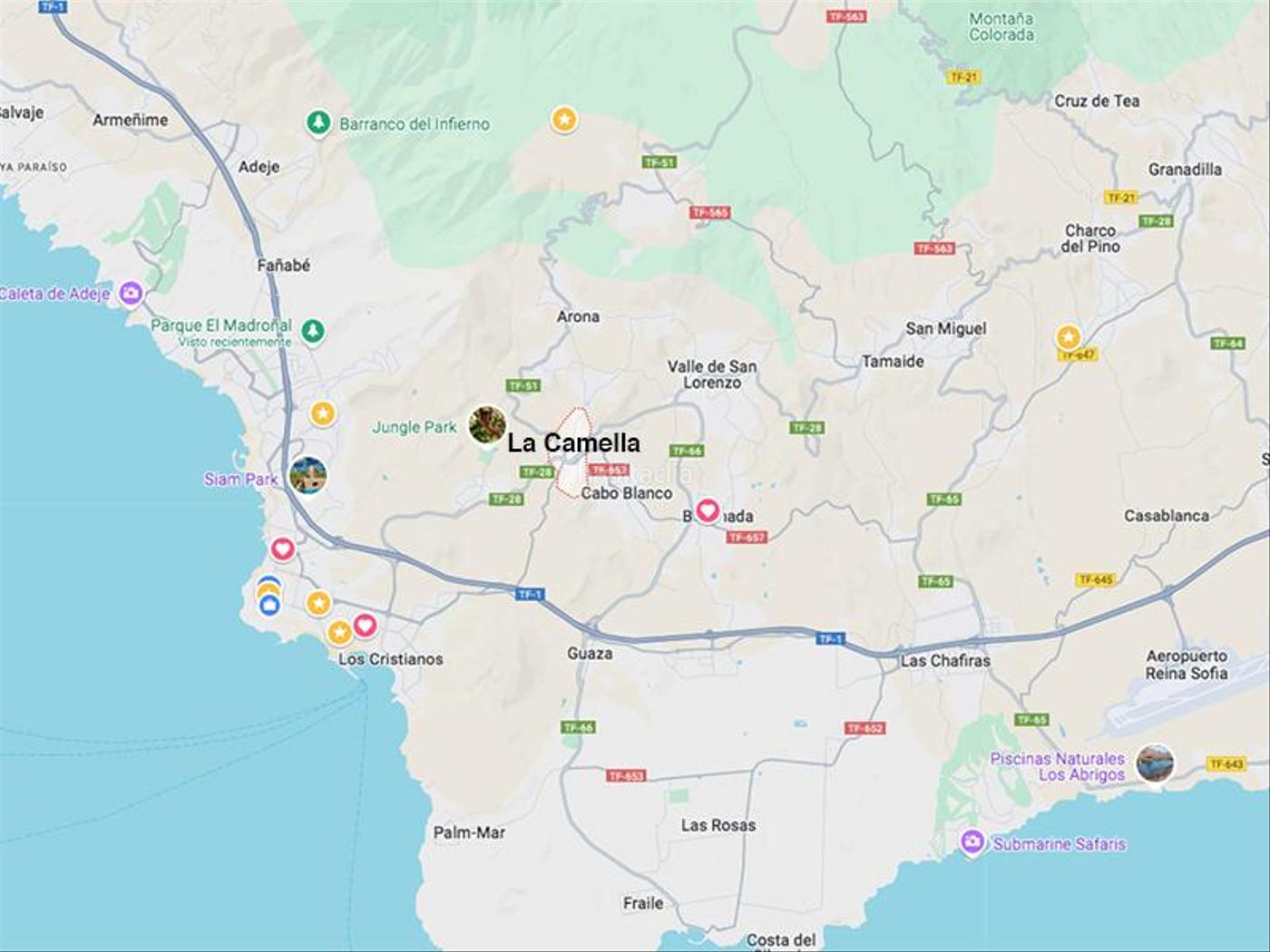Click the red dotted La Camella boundary

point(572,452)
